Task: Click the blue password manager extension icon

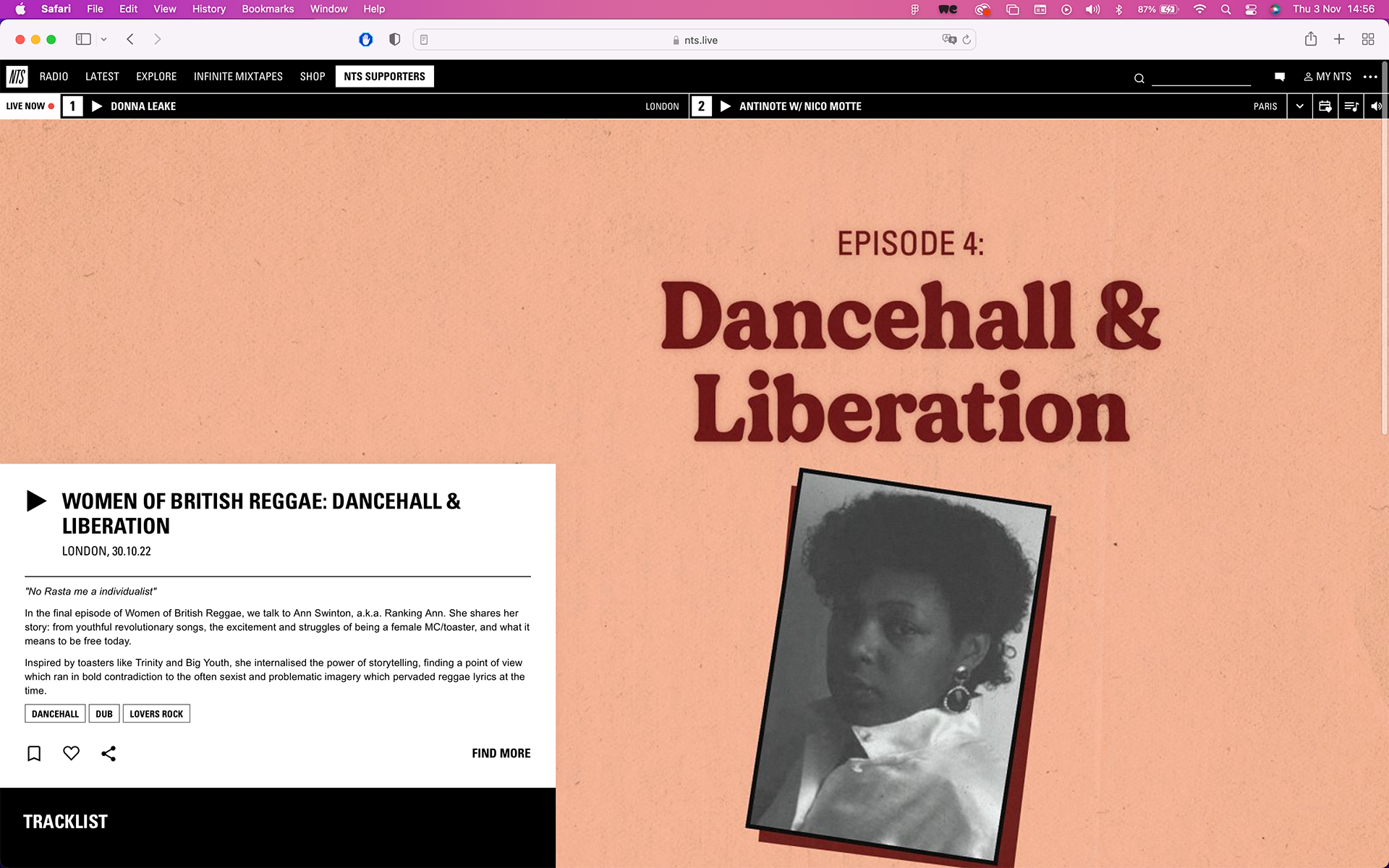Action: click(x=365, y=39)
